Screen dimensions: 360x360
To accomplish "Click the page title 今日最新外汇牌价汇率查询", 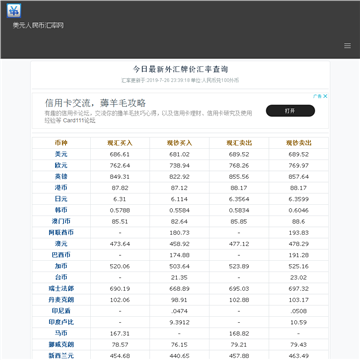I will point(180,70).
